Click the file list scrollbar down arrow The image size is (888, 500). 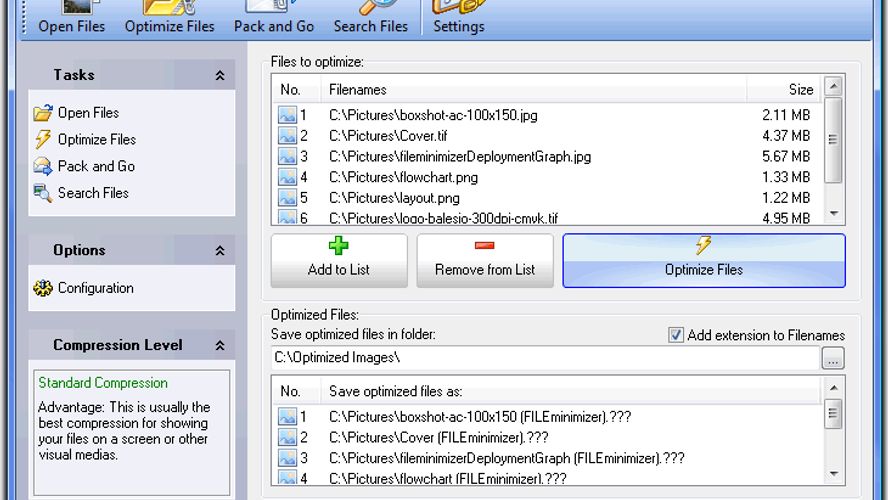(834, 214)
